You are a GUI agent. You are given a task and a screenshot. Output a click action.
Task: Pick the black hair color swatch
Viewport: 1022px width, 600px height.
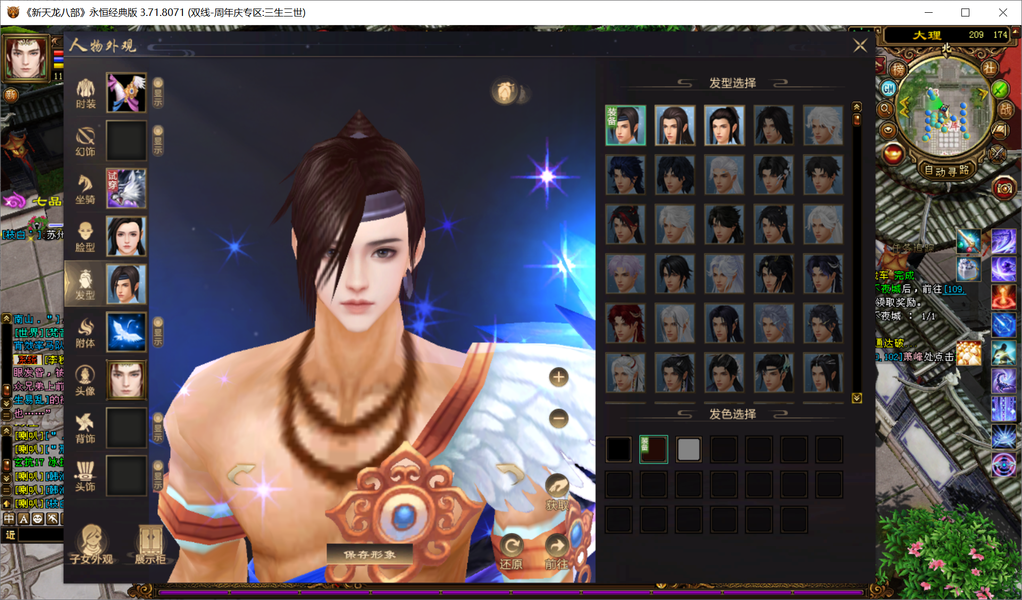(x=618, y=450)
